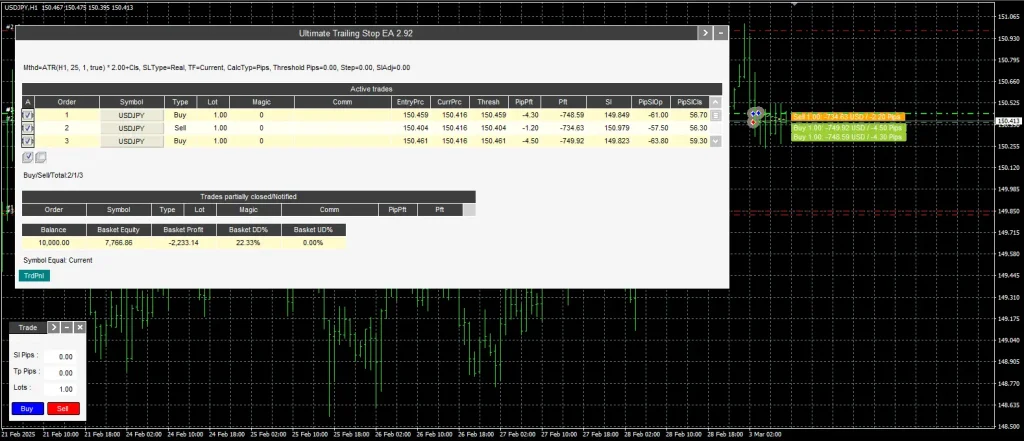Click USDJPY symbol button for order 2

click(132, 128)
